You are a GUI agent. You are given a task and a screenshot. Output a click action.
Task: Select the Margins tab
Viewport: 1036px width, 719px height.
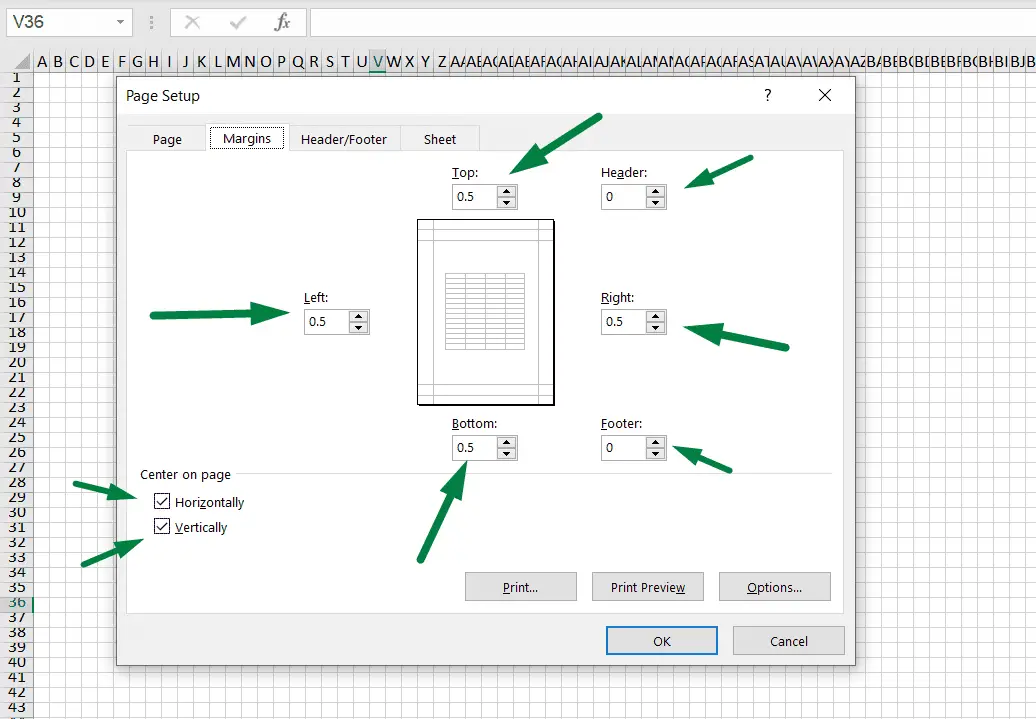247,138
